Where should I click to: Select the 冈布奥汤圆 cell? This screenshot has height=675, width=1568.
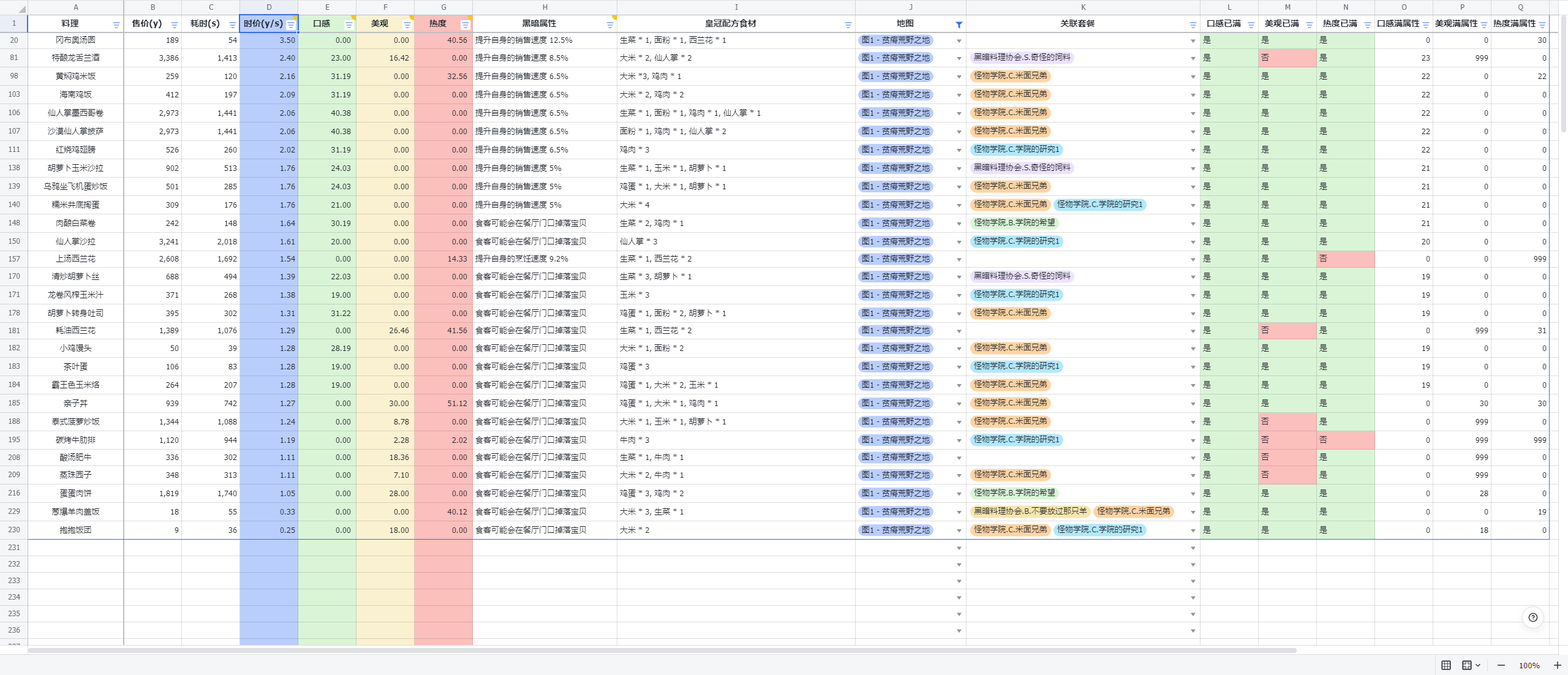pyautogui.click(x=76, y=40)
